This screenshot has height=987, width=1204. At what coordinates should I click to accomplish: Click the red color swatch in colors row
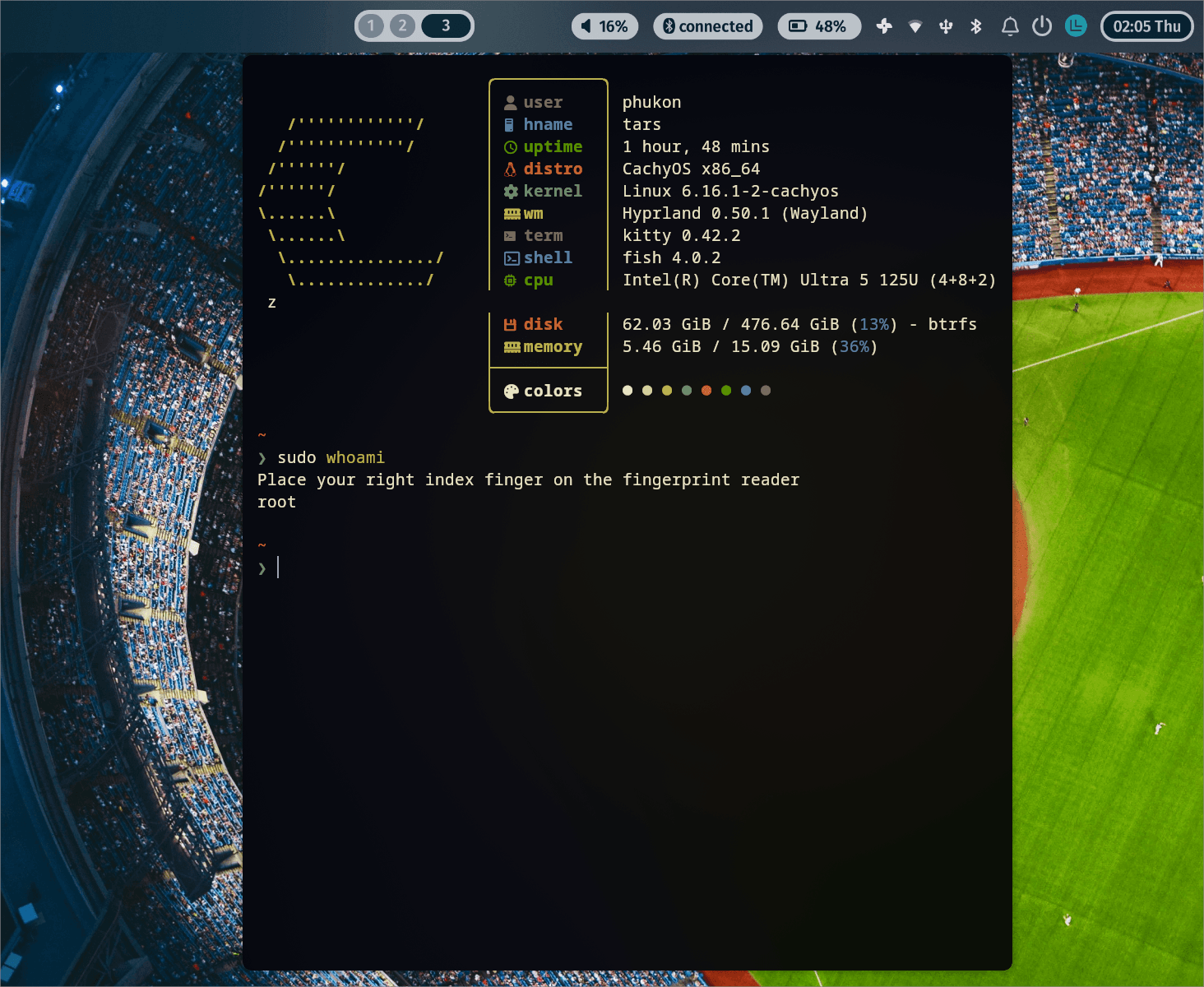[706, 391]
